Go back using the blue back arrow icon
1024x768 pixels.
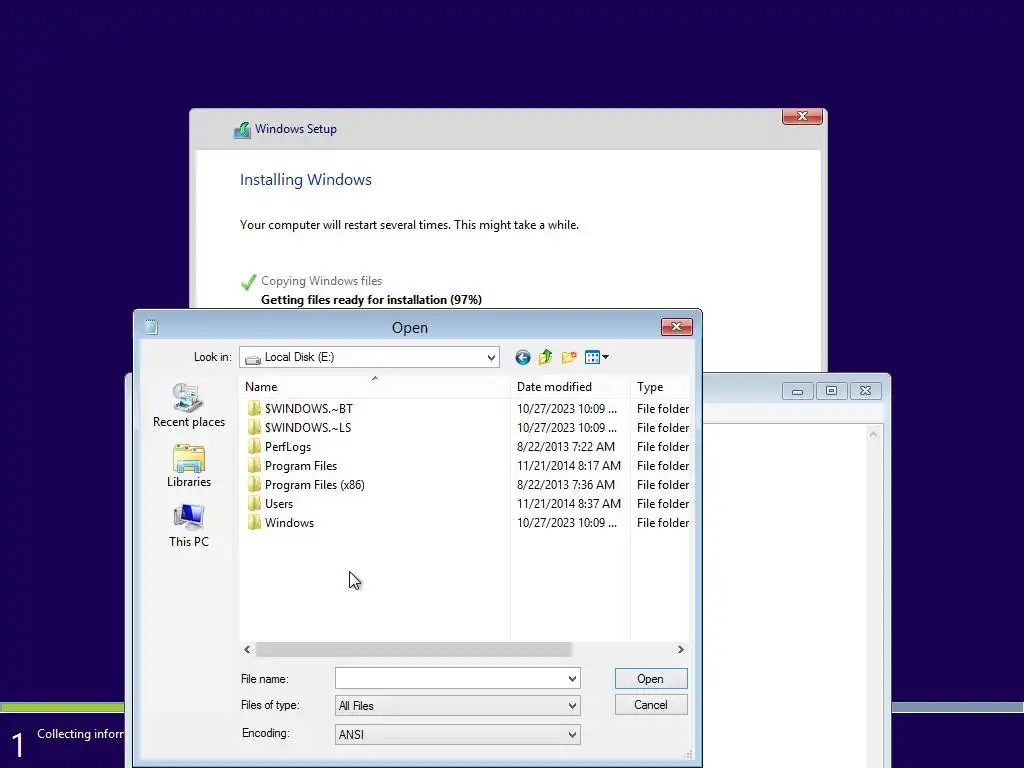(x=522, y=357)
